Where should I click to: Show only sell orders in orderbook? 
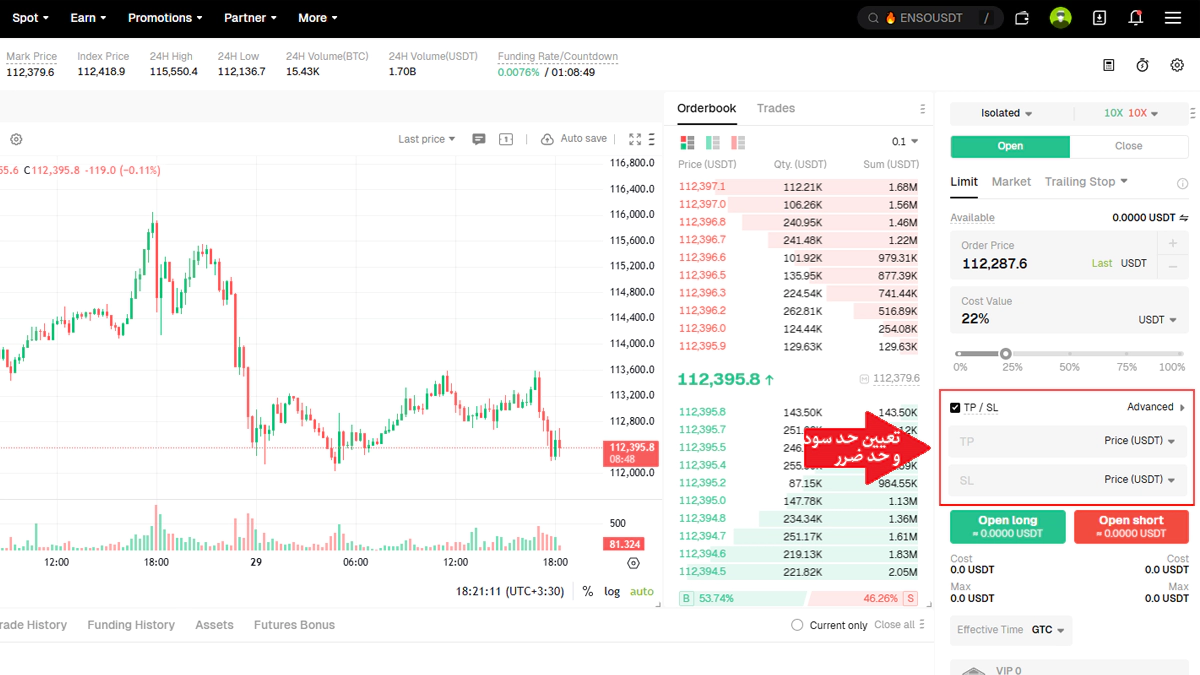(738, 143)
